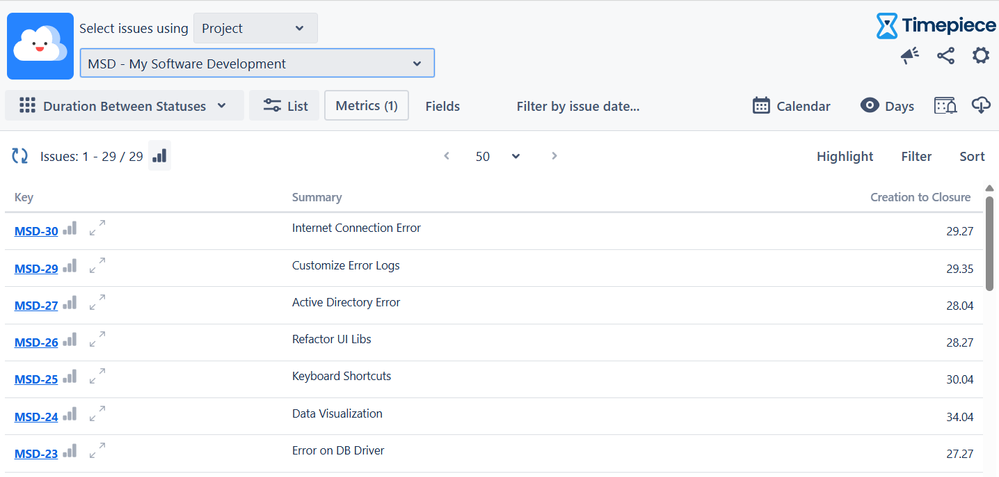Viewport: 999px width, 477px height.
Task: Go to previous page arrow
Action: point(447,155)
